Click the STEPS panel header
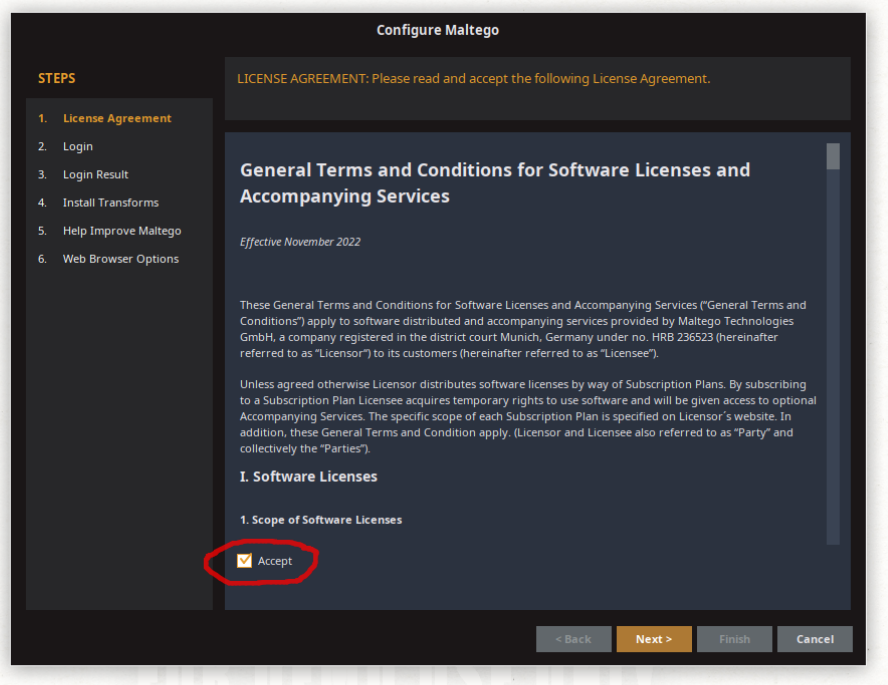 [x=57, y=78]
